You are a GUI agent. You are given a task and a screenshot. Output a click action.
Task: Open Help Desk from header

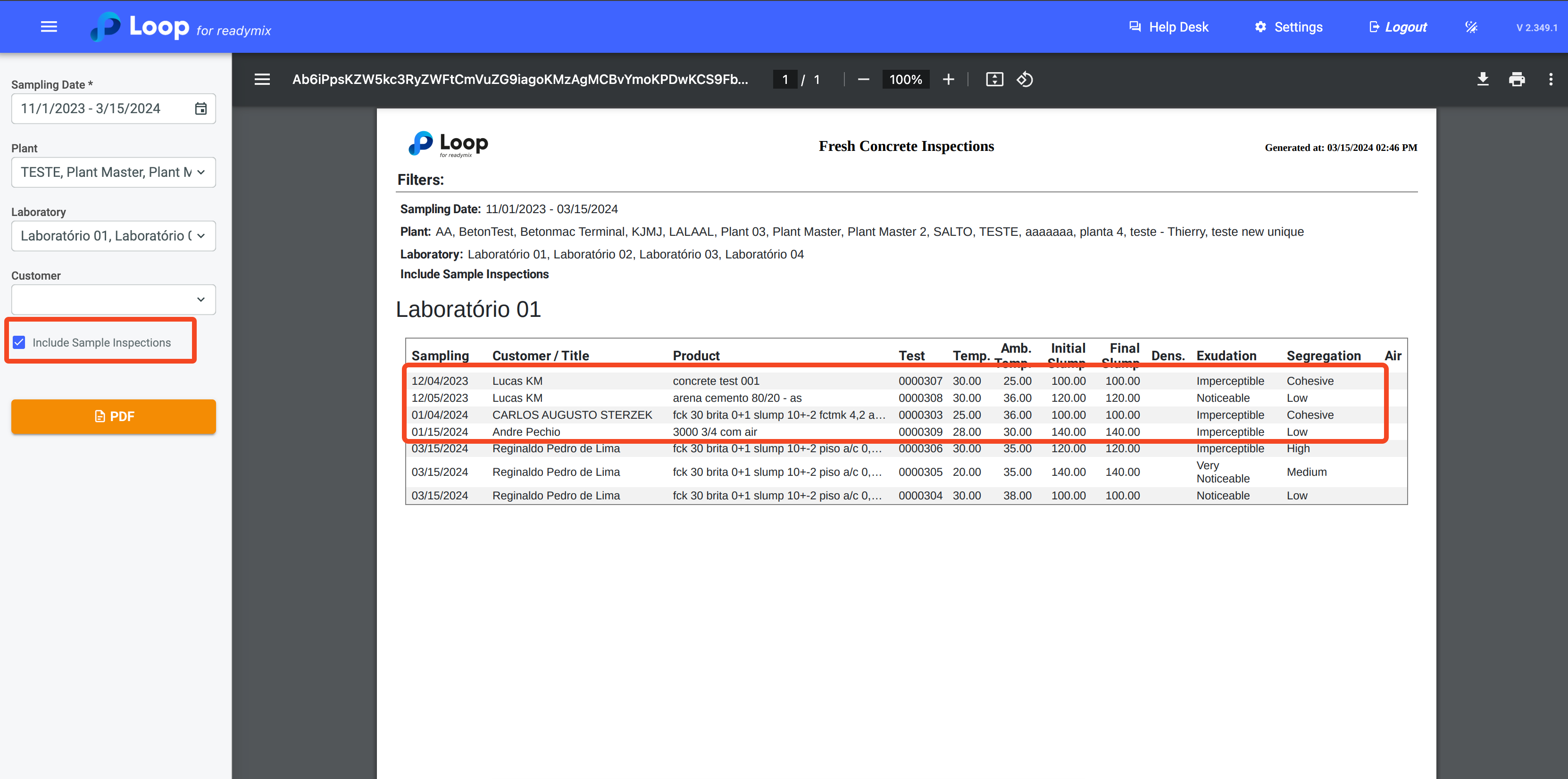click(1169, 27)
